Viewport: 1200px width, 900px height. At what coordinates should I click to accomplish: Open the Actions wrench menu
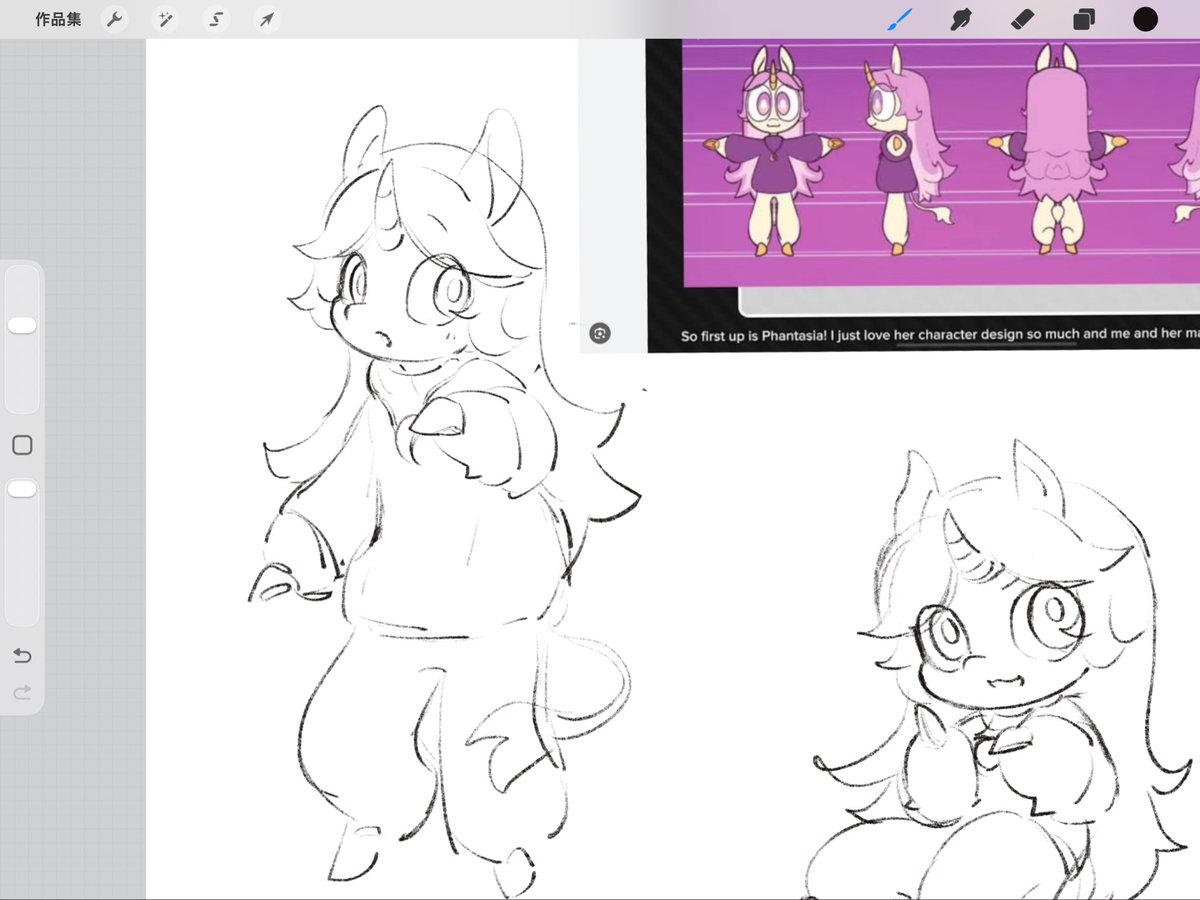click(115, 19)
